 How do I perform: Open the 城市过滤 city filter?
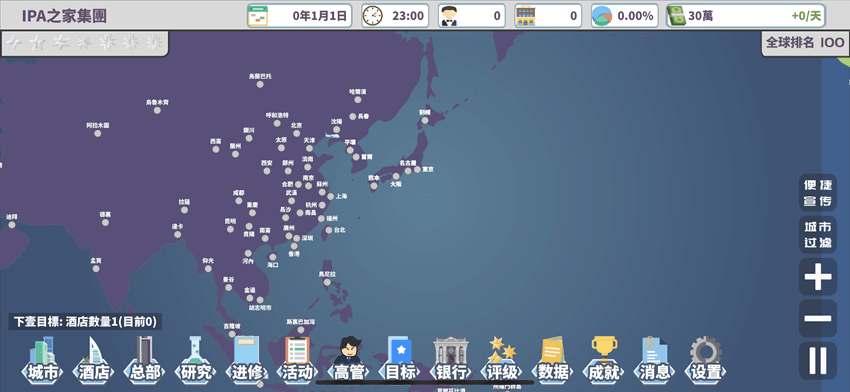point(817,235)
